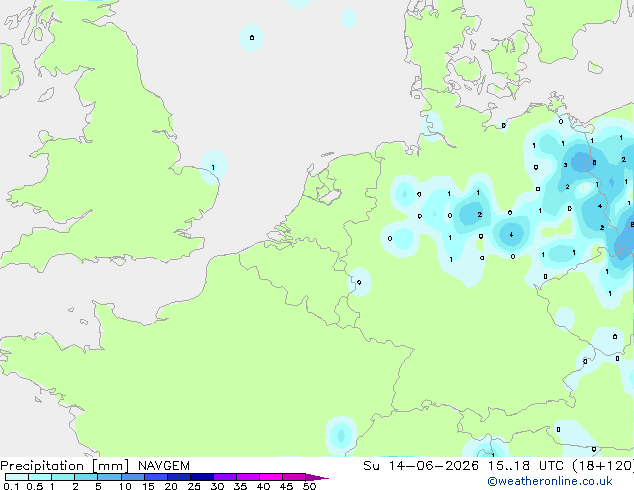Image resolution: width=634 pixels, height=490 pixels.
Task: Pick the 30–35 mm purple legend swatch
Action: 224,477
